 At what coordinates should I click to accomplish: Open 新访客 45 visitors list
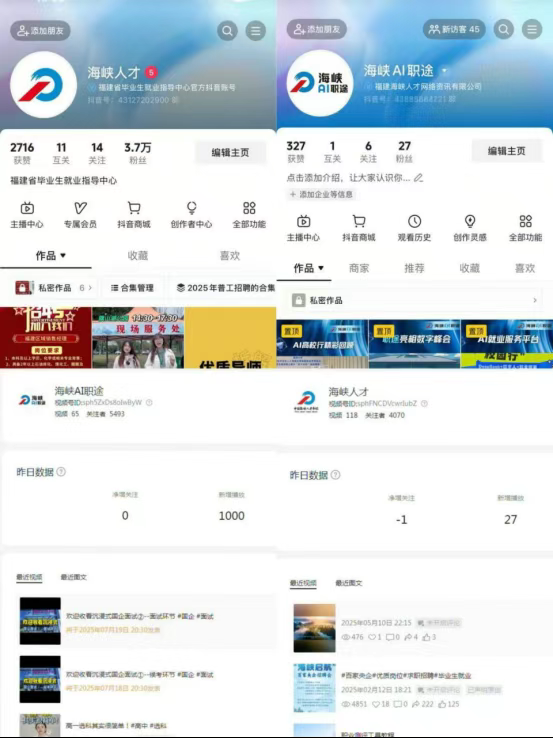pos(454,29)
